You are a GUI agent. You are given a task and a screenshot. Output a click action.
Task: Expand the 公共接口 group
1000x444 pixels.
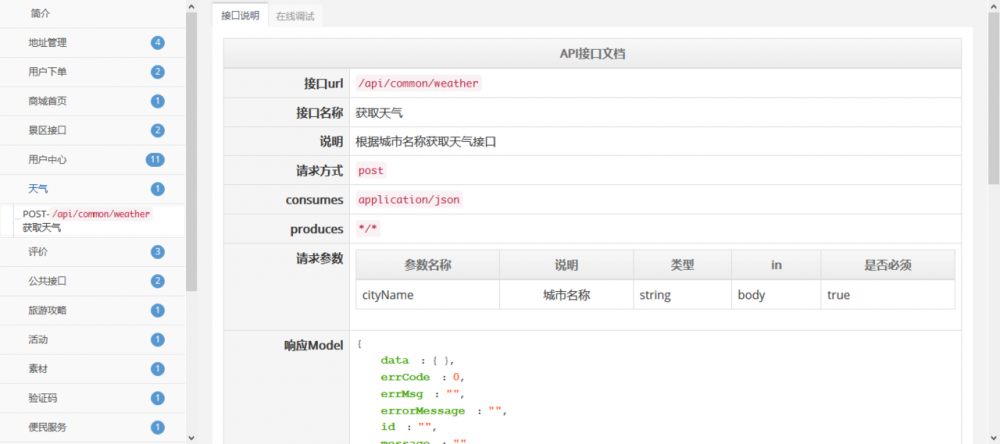(x=92, y=281)
